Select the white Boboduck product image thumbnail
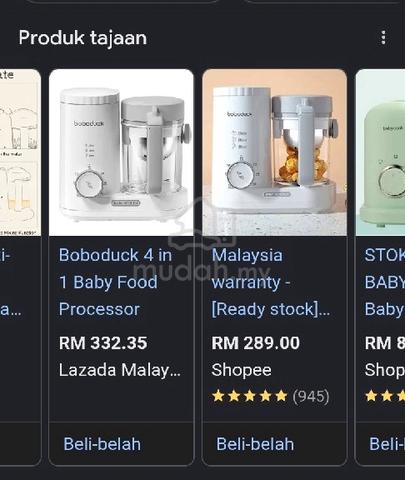Image resolution: width=405 pixels, height=480 pixels. click(121, 152)
